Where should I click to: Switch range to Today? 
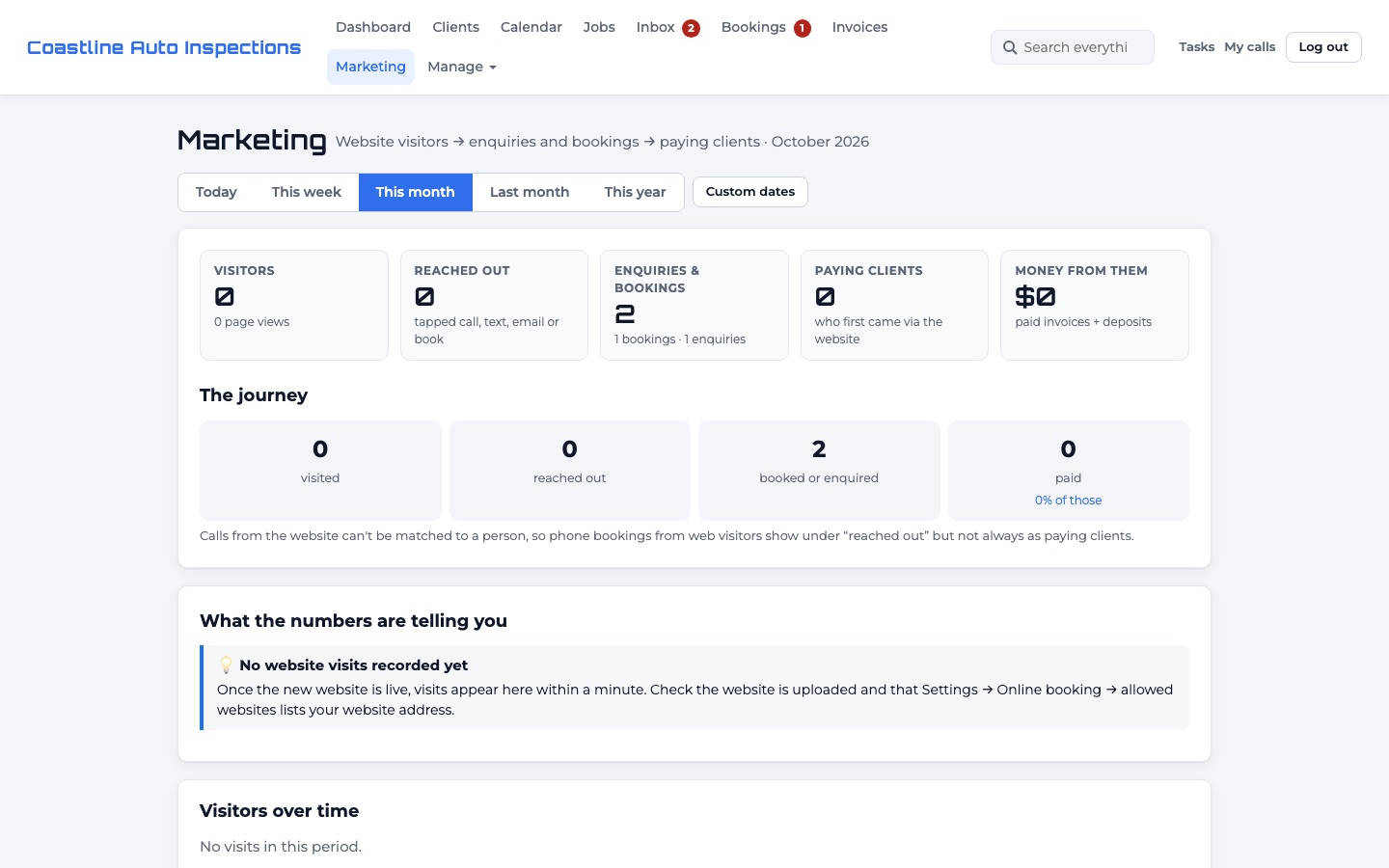[x=216, y=192]
